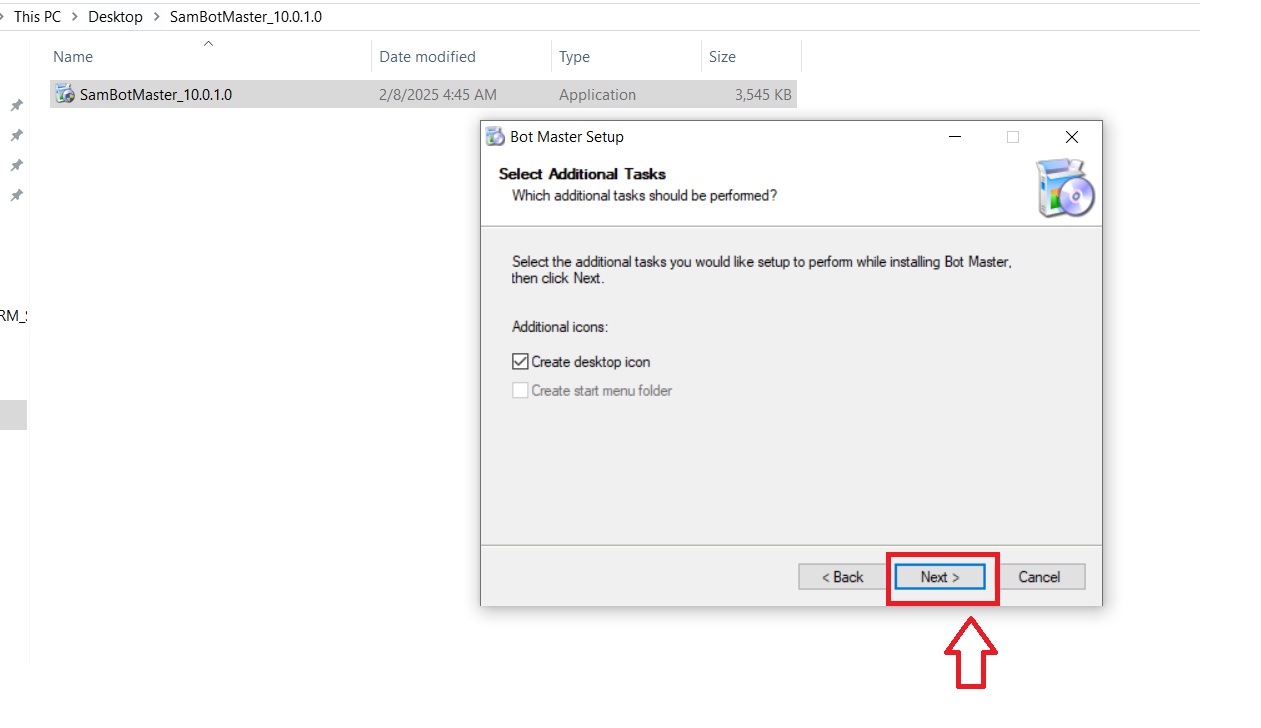This screenshot has height=728, width=1261.
Task: Sort files by Size column
Action: coord(722,57)
